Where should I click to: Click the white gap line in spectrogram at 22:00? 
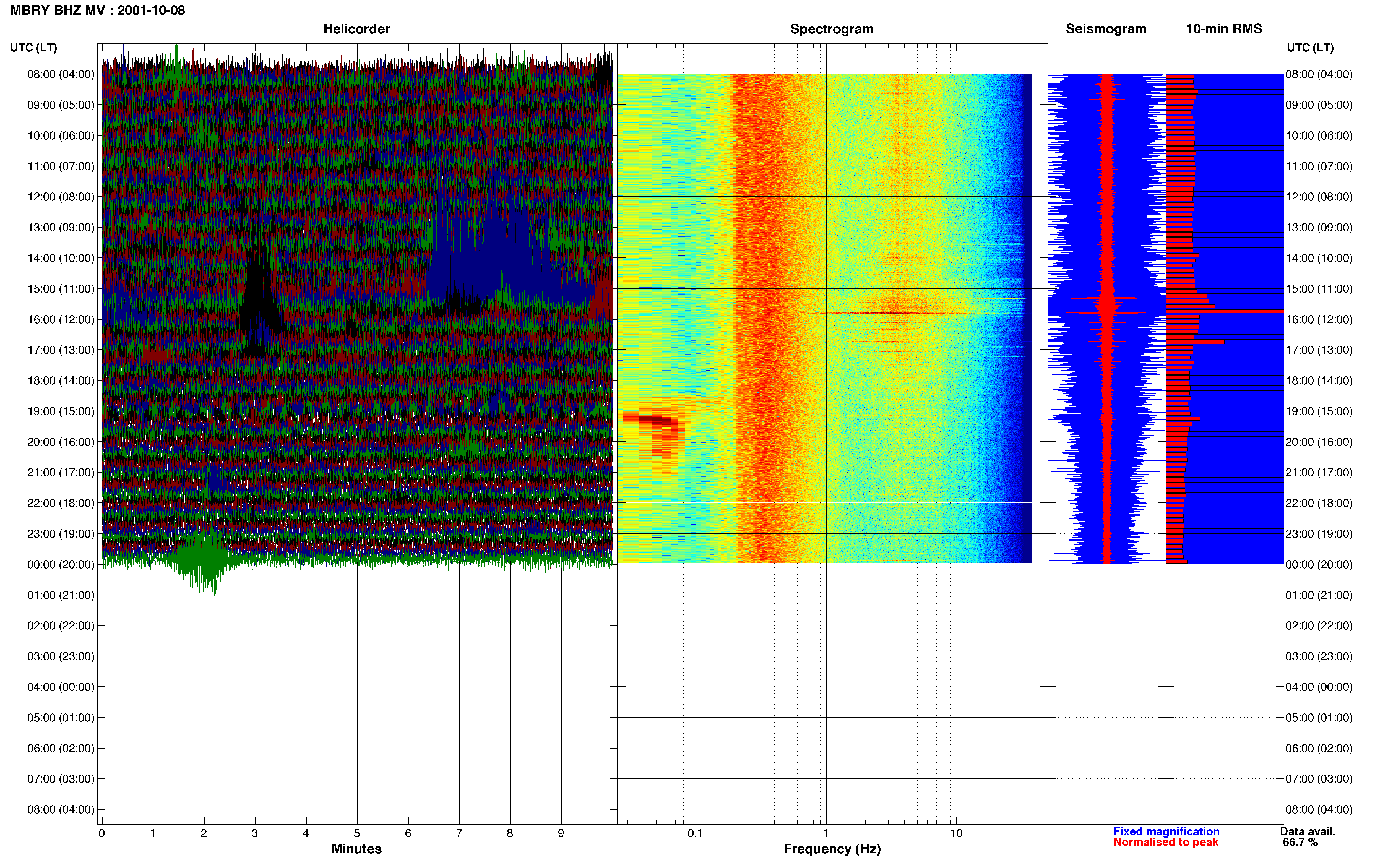coord(824,502)
